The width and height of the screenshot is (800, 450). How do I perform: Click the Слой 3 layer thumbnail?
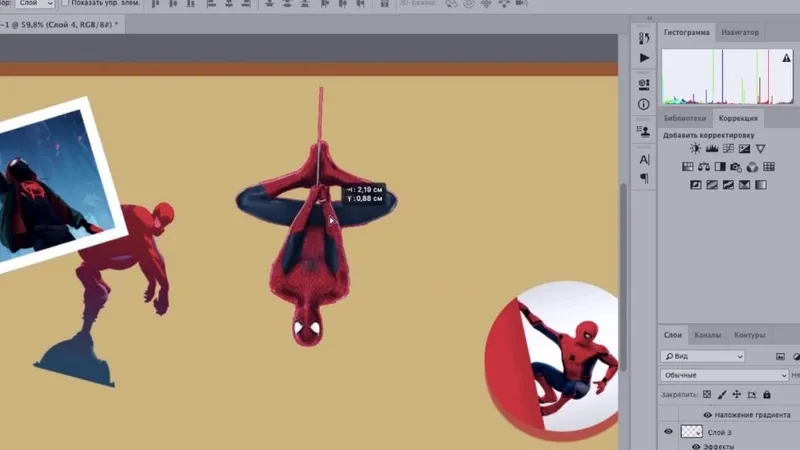pos(691,432)
